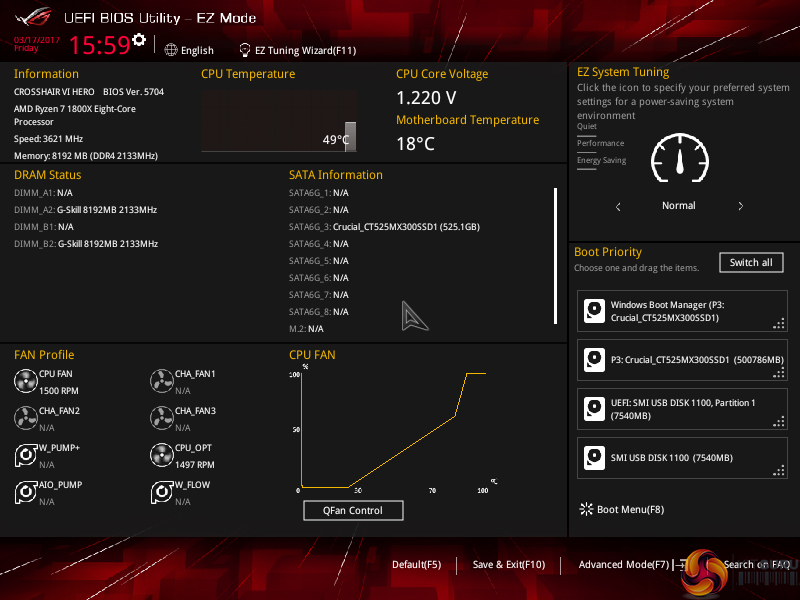The height and width of the screenshot is (600, 800).
Task: Click the SATA6G_1: N/A entry
Action: pyautogui.click(x=319, y=193)
